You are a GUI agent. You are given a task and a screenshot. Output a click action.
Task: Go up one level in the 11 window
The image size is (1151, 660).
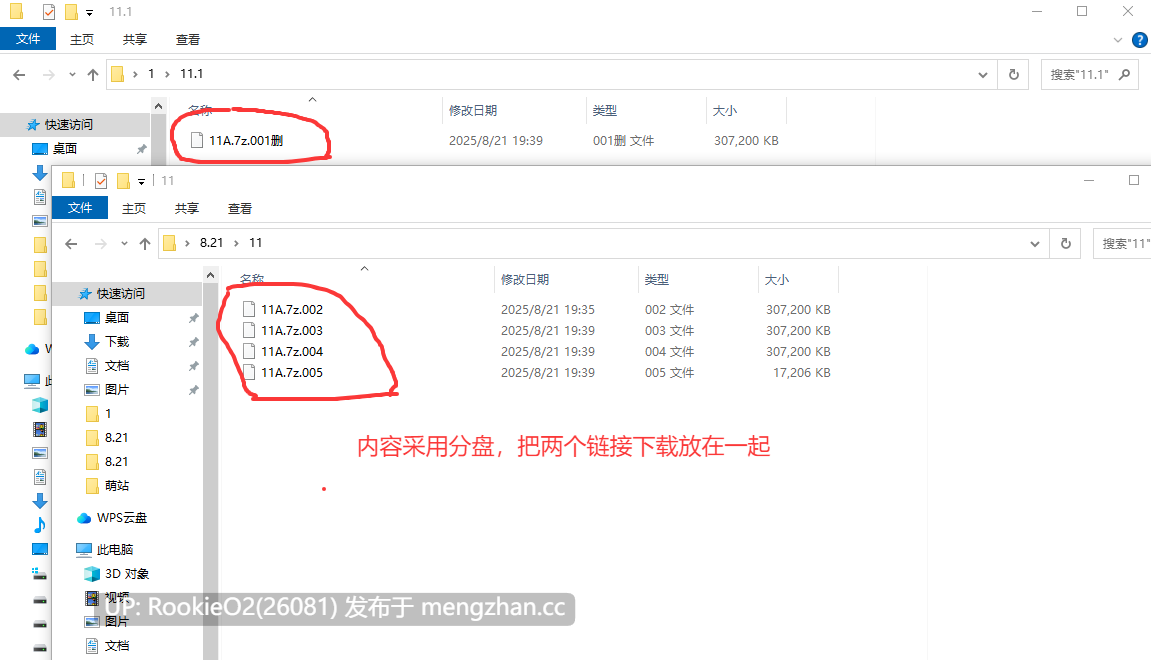click(x=145, y=243)
